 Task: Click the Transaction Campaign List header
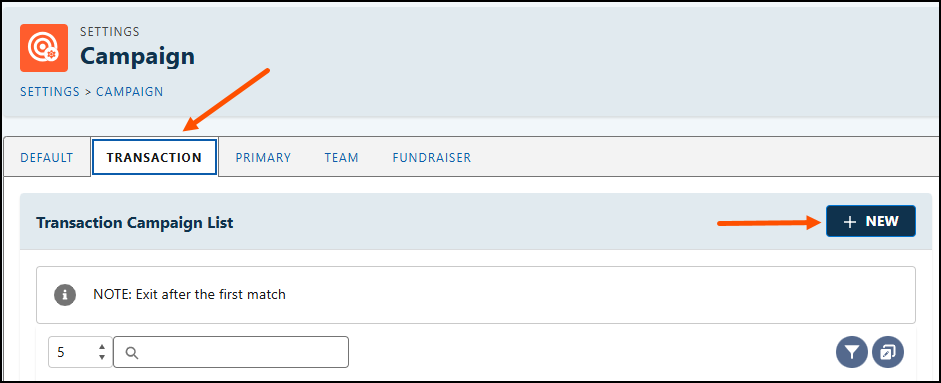134,223
